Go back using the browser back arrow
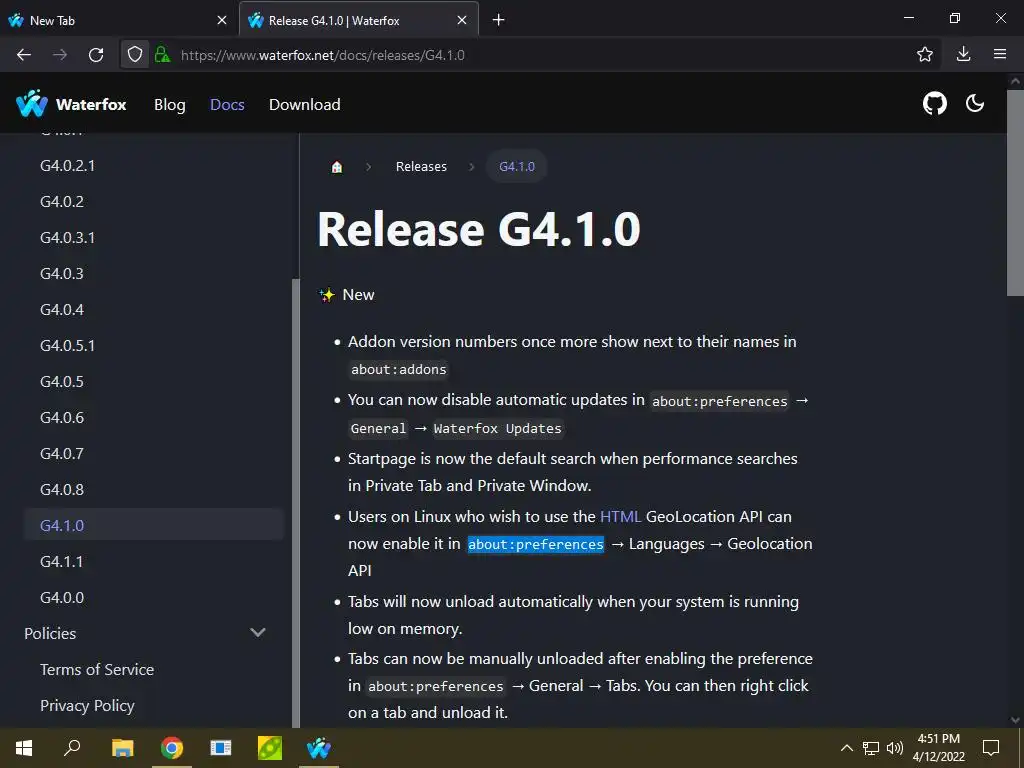Viewport: 1024px width, 768px height. pos(24,55)
